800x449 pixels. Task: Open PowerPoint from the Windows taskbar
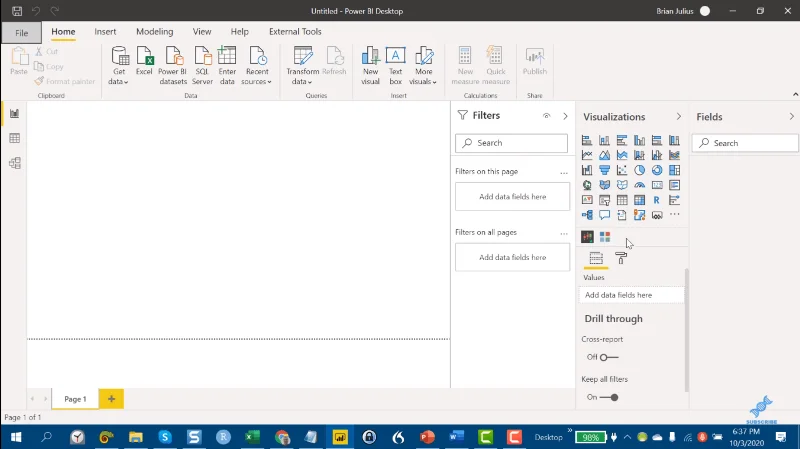(427, 437)
